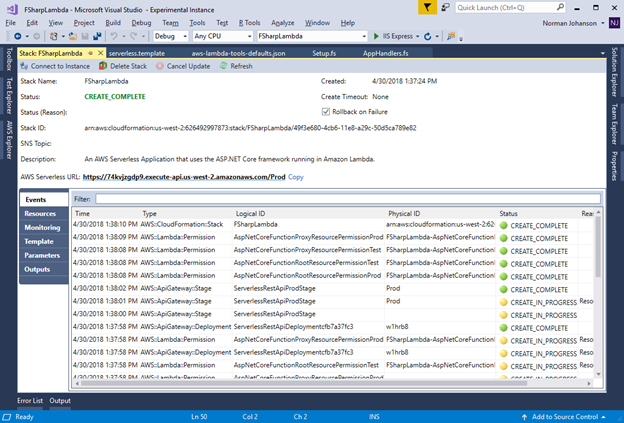Screen dimensions: 624x423
Task: Click the yellow notifications filter flag icon
Action: [x=427, y=7]
